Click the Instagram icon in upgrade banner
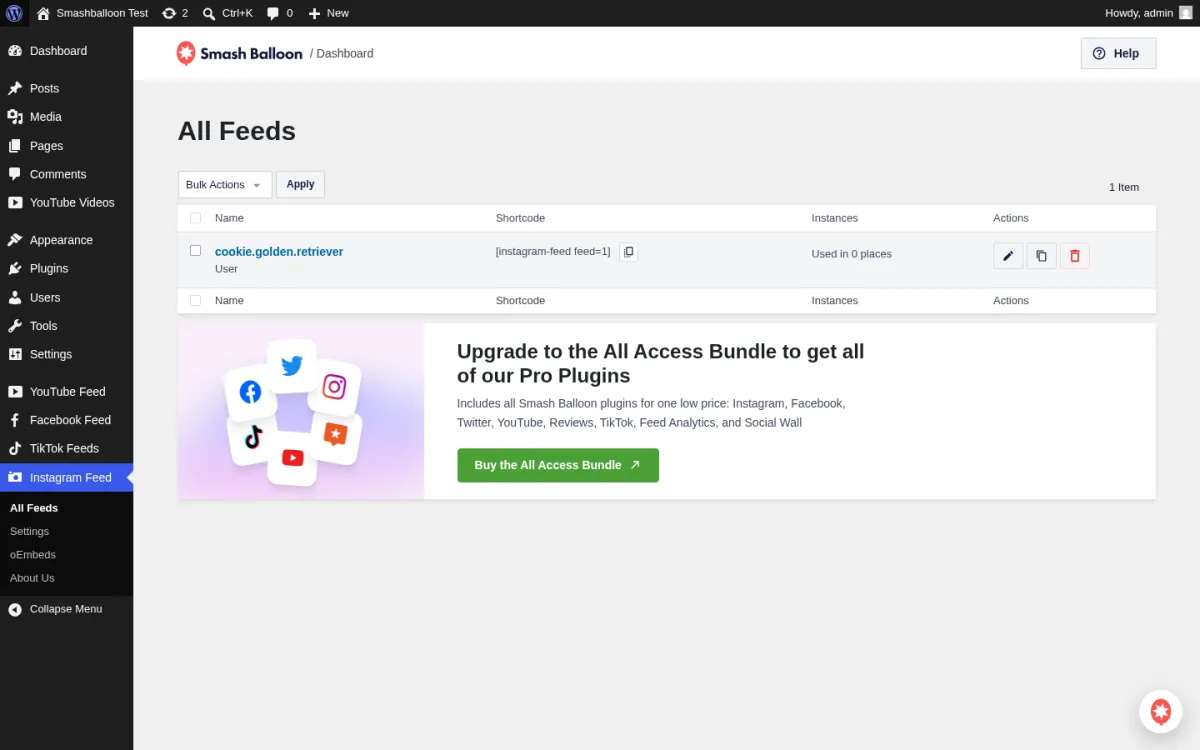1200x750 pixels. click(334, 387)
